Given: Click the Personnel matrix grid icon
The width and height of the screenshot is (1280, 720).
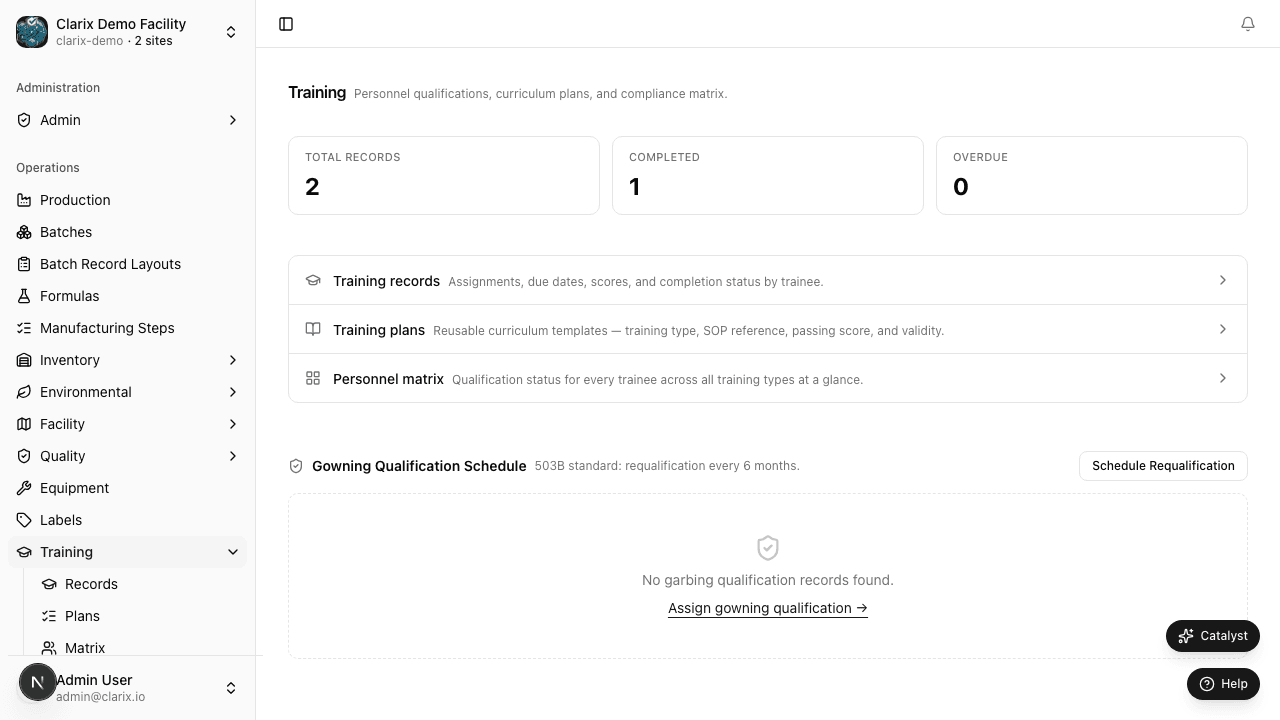Looking at the screenshot, I should 313,378.
